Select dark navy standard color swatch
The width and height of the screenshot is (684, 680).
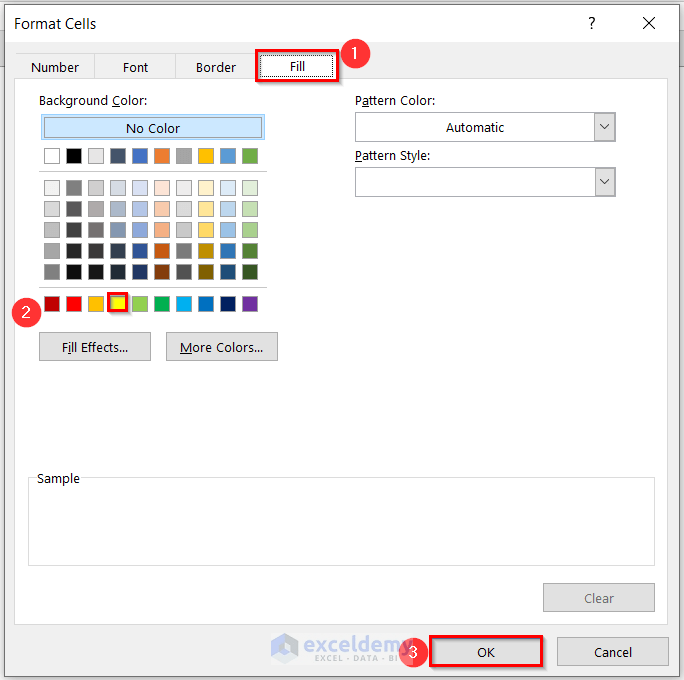coord(228,304)
